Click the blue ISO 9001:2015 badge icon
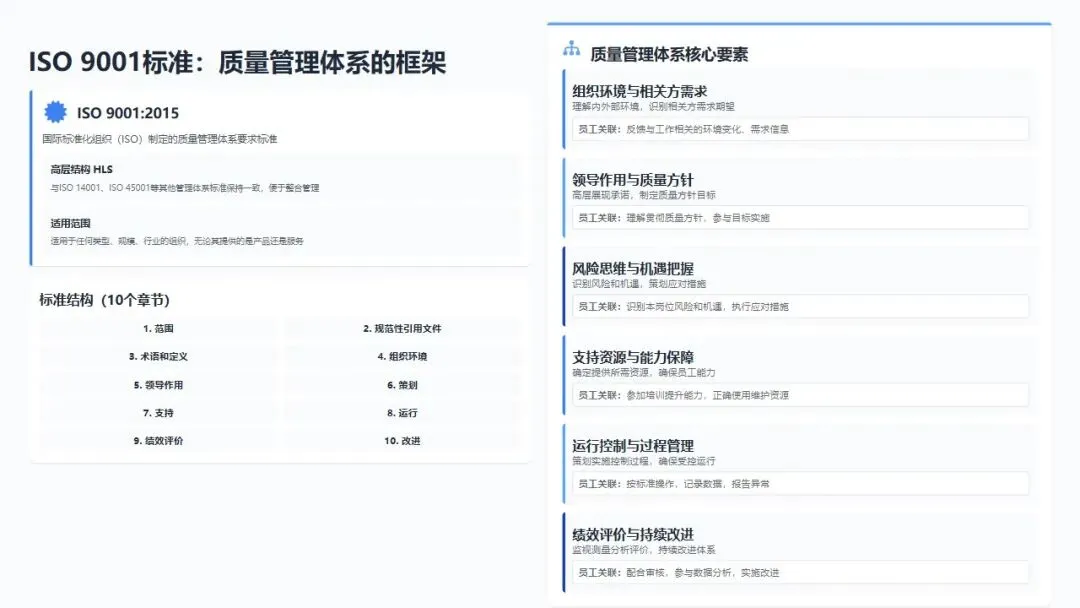This screenshot has width=1080, height=608. pyautogui.click(x=56, y=112)
